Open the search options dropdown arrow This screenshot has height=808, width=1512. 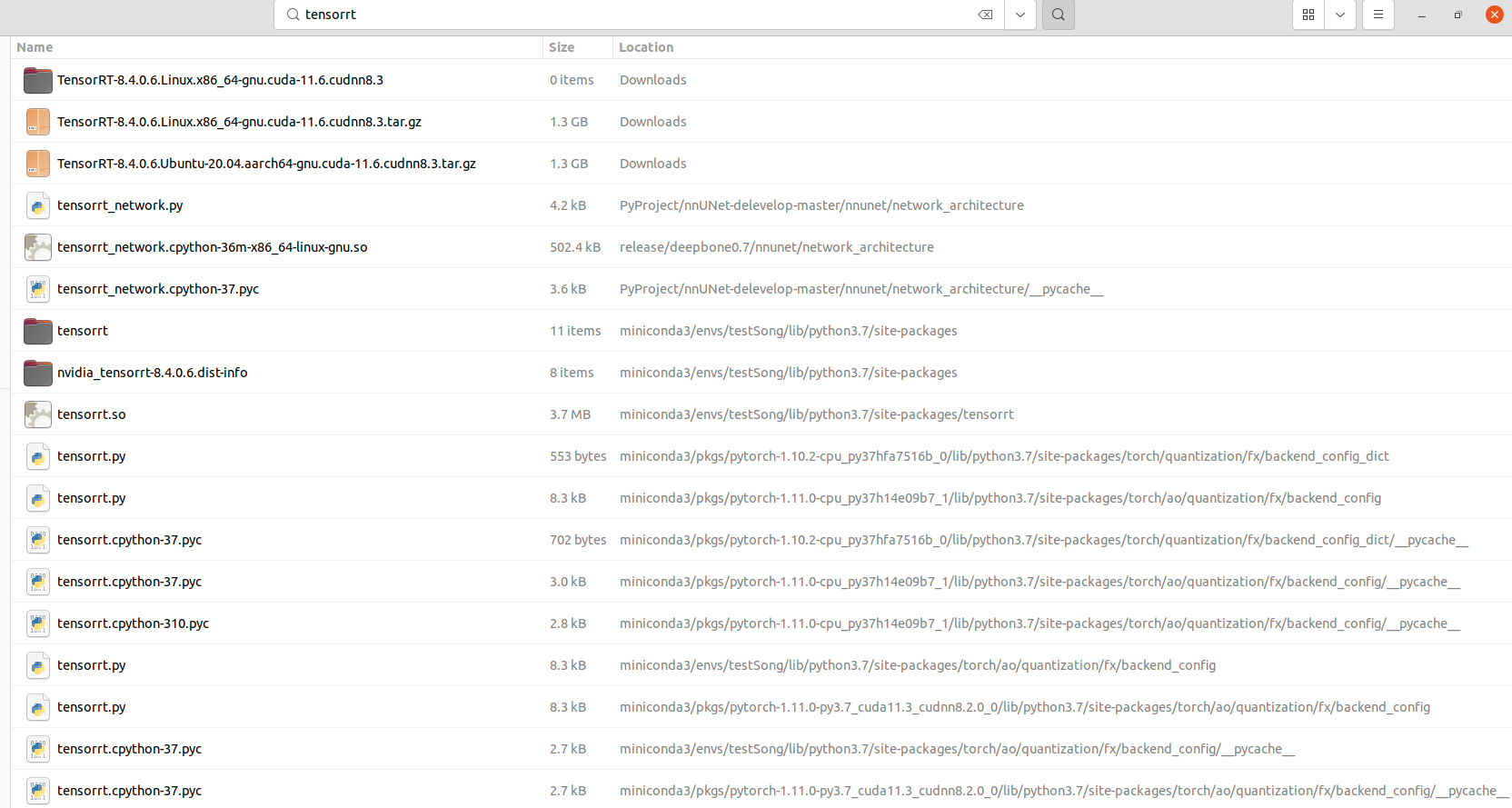[x=1020, y=15]
